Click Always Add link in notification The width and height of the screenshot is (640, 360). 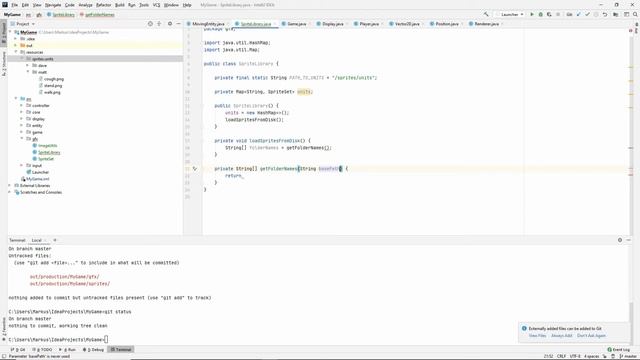pyautogui.click(x=562, y=336)
